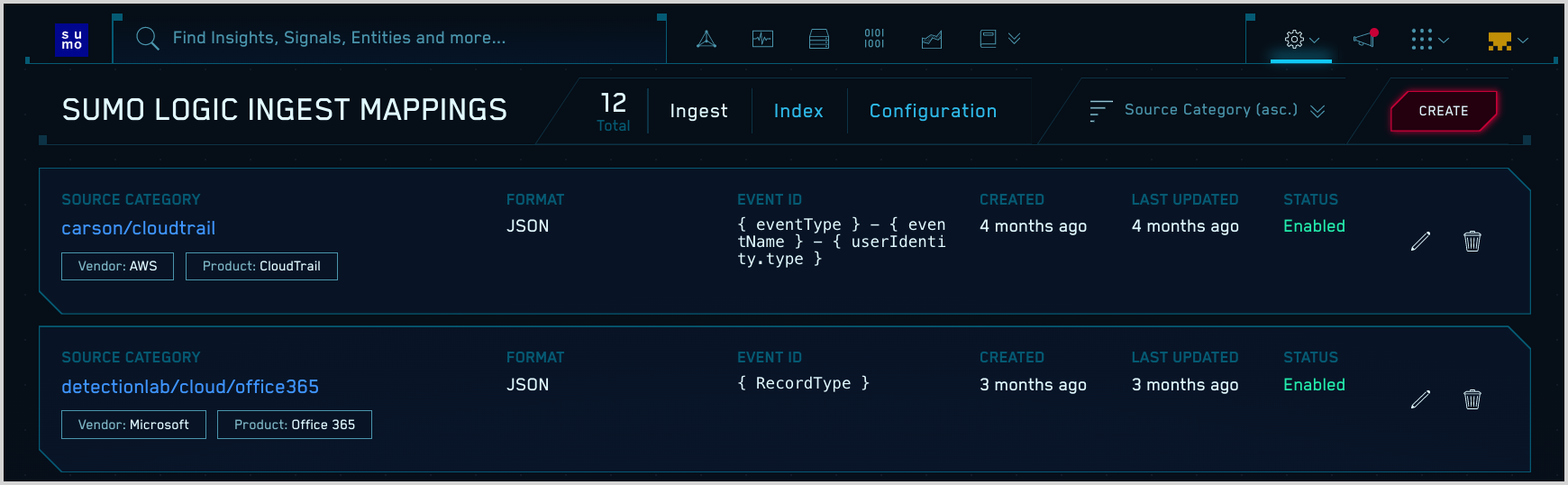Image resolution: width=1568 pixels, height=485 pixels.
Task: Open the Source Category (asc.) sort dropdown
Action: coord(1208,110)
